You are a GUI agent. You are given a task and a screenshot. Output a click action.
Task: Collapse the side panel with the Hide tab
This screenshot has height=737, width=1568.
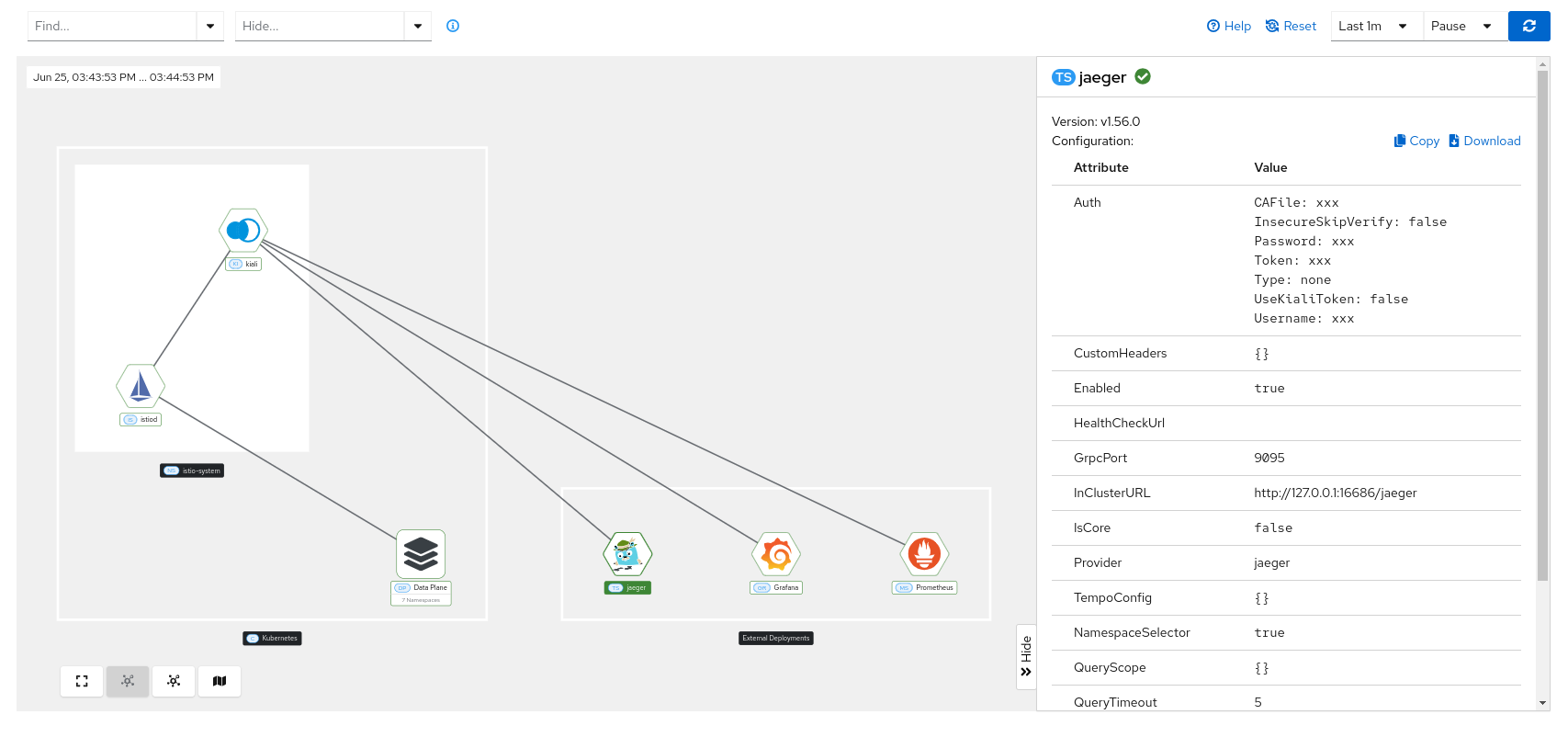(x=1026, y=656)
